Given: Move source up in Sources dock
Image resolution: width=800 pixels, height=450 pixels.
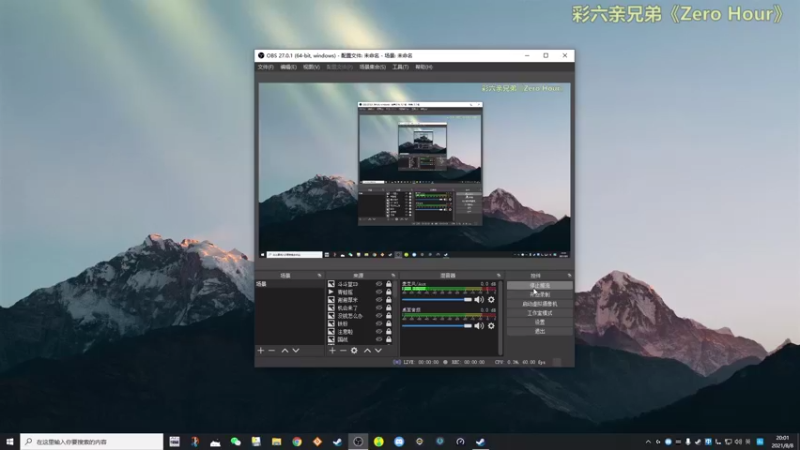Looking at the screenshot, I should click(367, 351).
